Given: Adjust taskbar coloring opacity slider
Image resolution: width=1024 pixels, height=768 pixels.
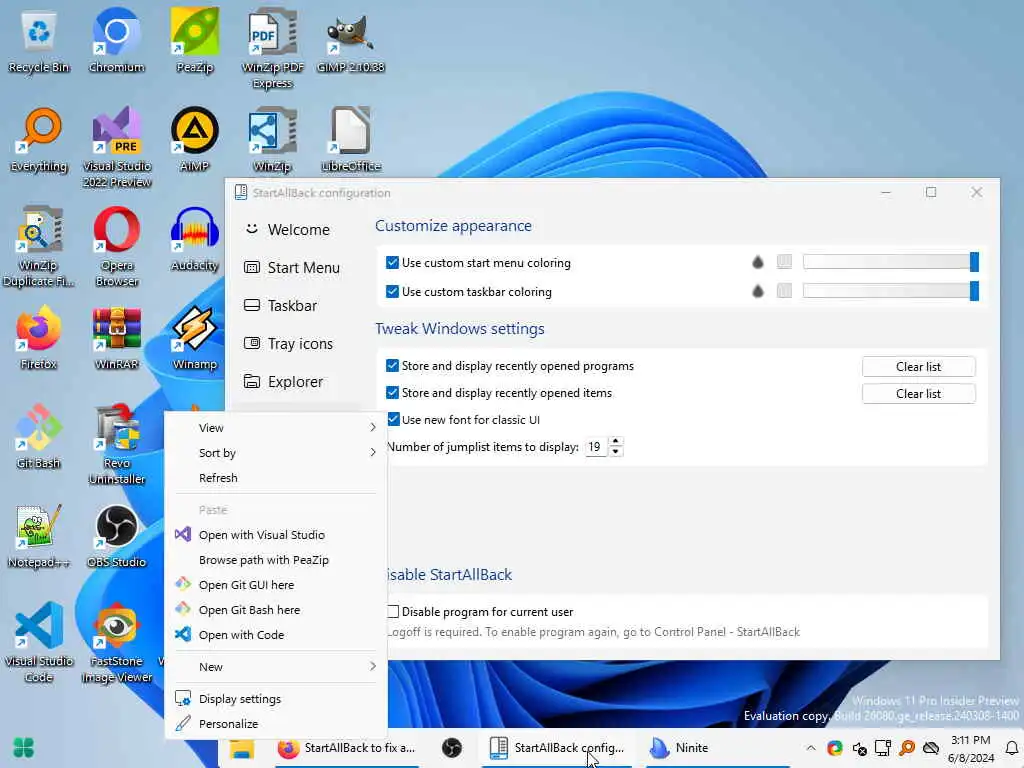Looking at the screenshot, I should 891,291.
